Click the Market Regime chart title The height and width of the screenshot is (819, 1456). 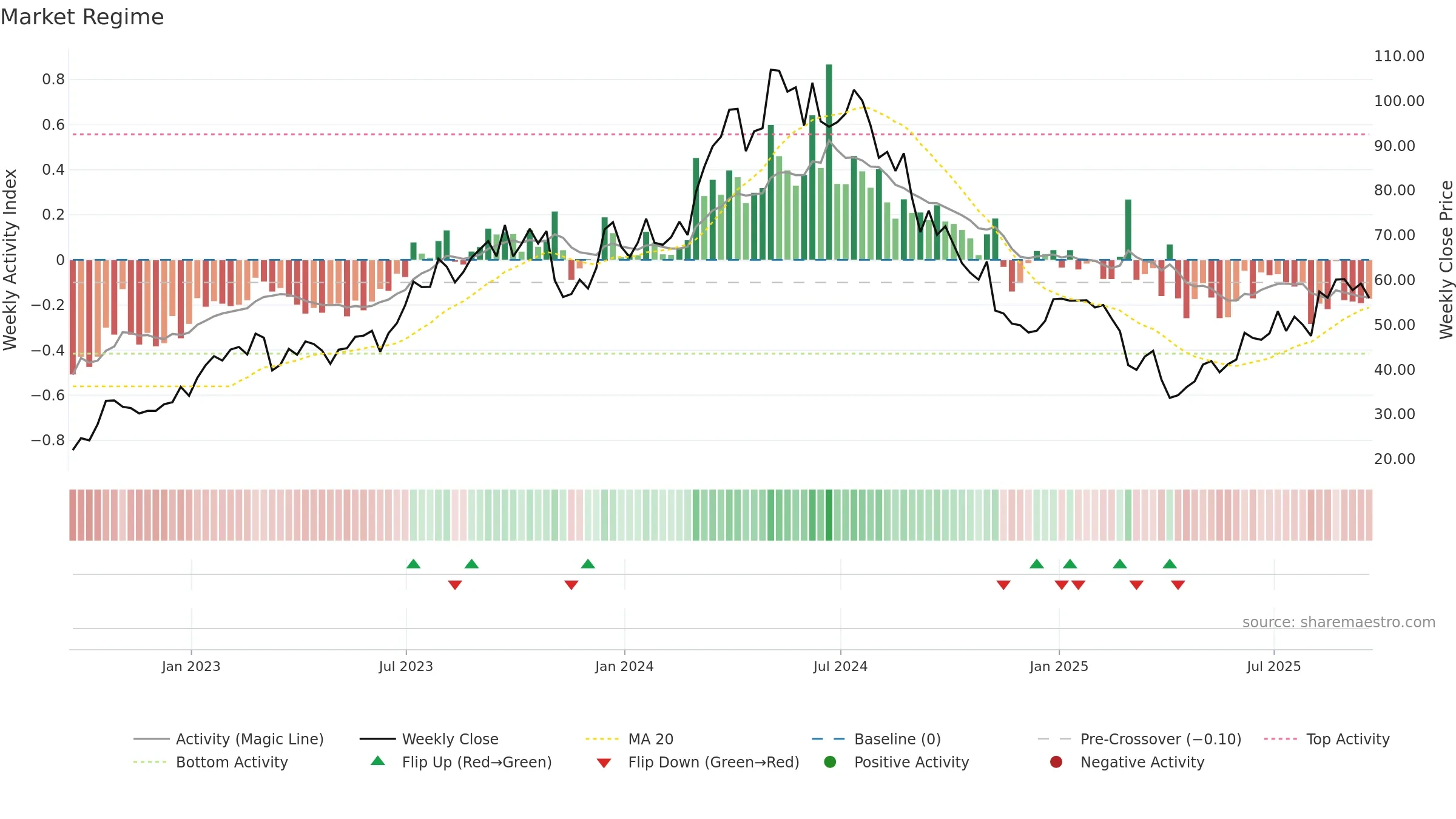pyautogui.click(x=82, y=17)
